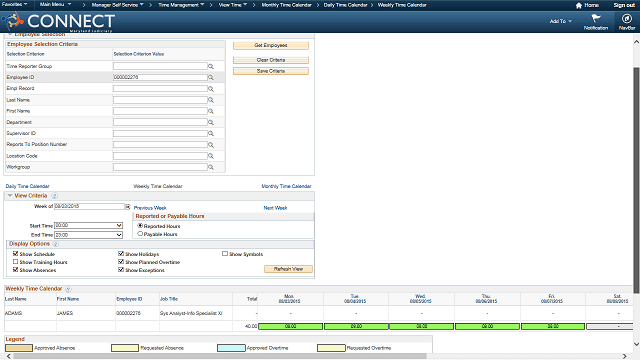Click the Save Criteria button
Image resolution: width=640 pixels, height=360 pixels.
pos(271,71)
